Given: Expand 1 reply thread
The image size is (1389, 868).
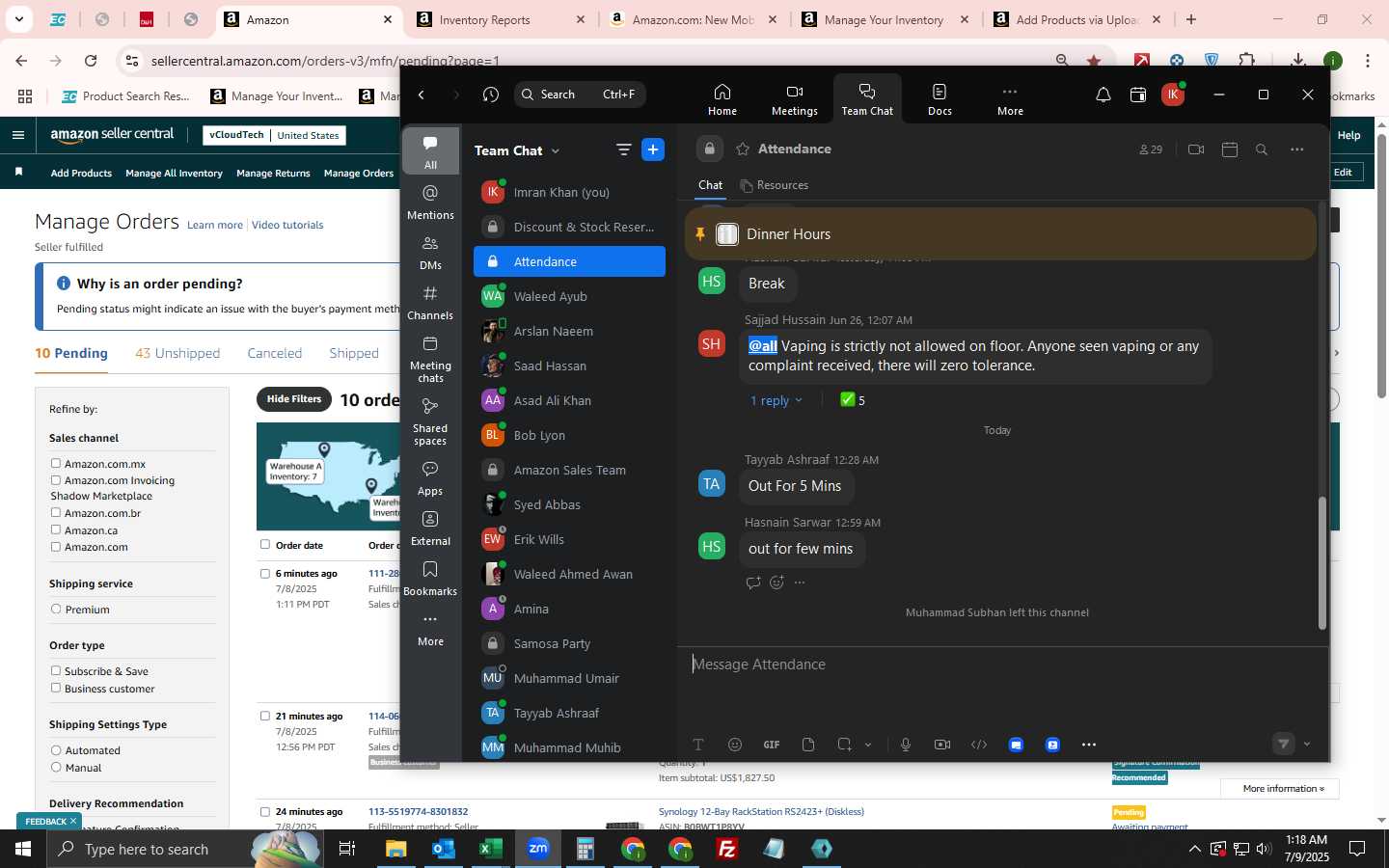Looking at the screenshot, I should [776, 400].
